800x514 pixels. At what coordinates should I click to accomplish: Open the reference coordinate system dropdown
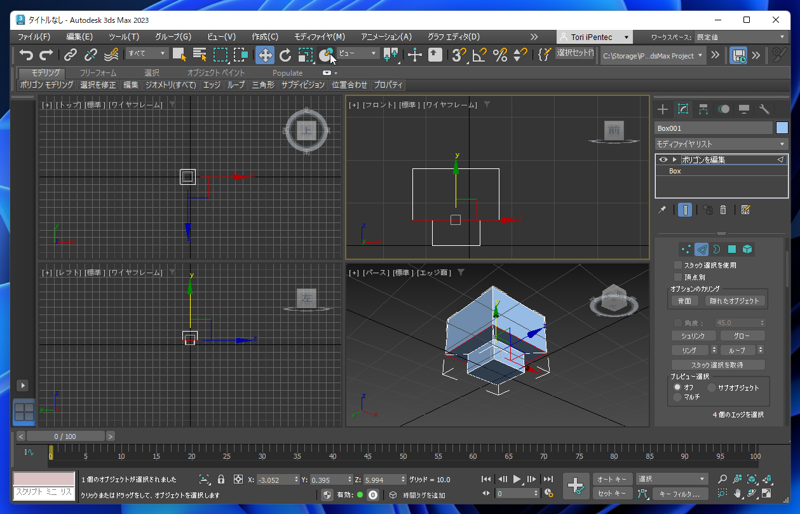pyautogui.click(x=357, y=53)
